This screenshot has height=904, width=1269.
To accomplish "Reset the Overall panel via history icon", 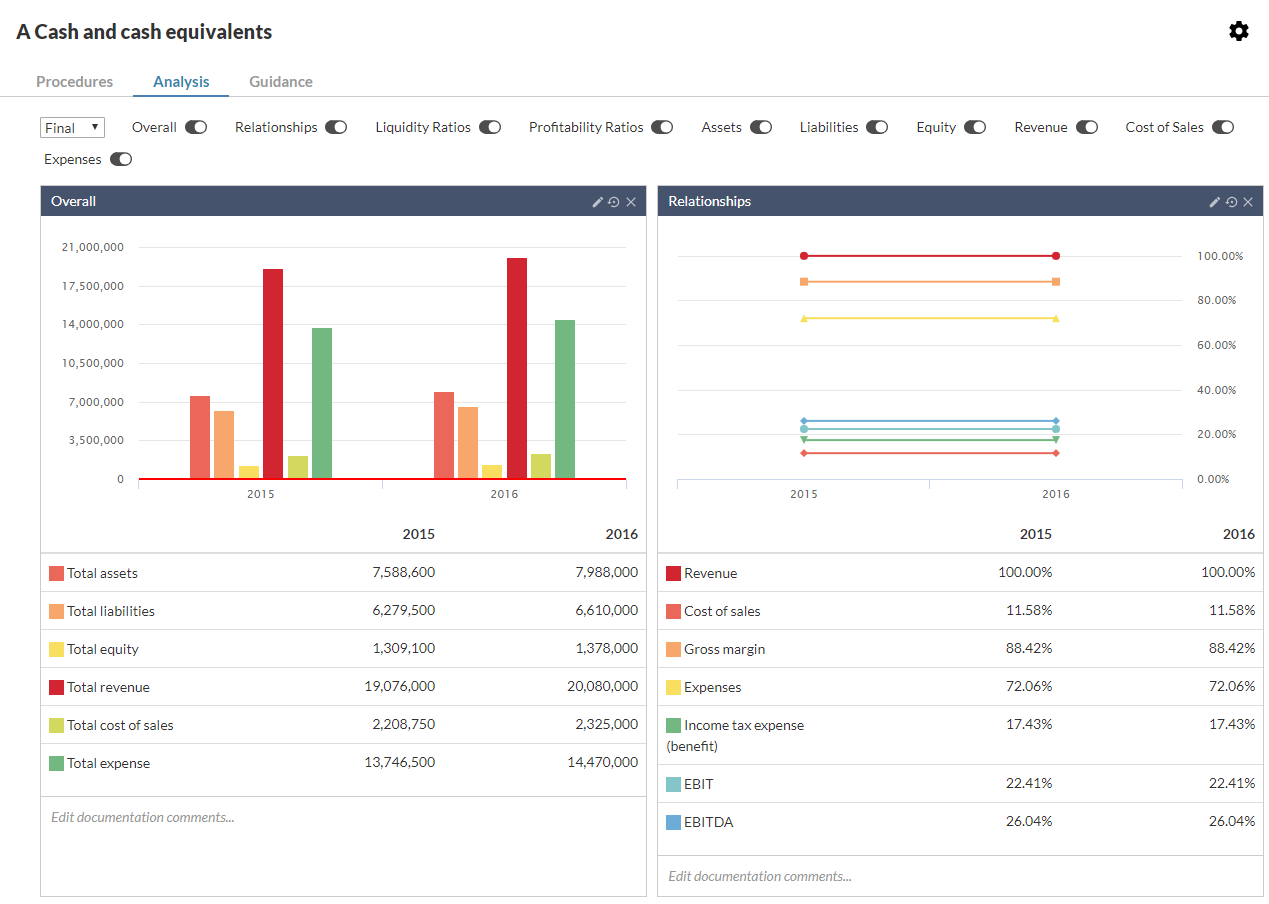I will [614, 201].
